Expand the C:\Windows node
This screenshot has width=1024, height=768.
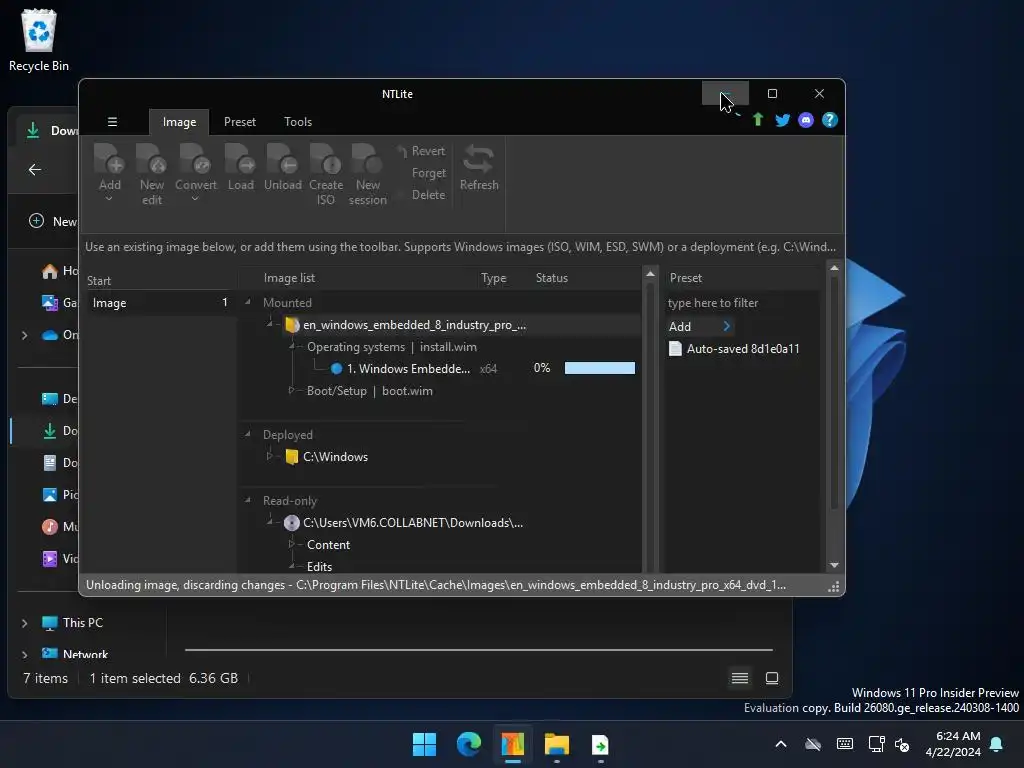269,456
